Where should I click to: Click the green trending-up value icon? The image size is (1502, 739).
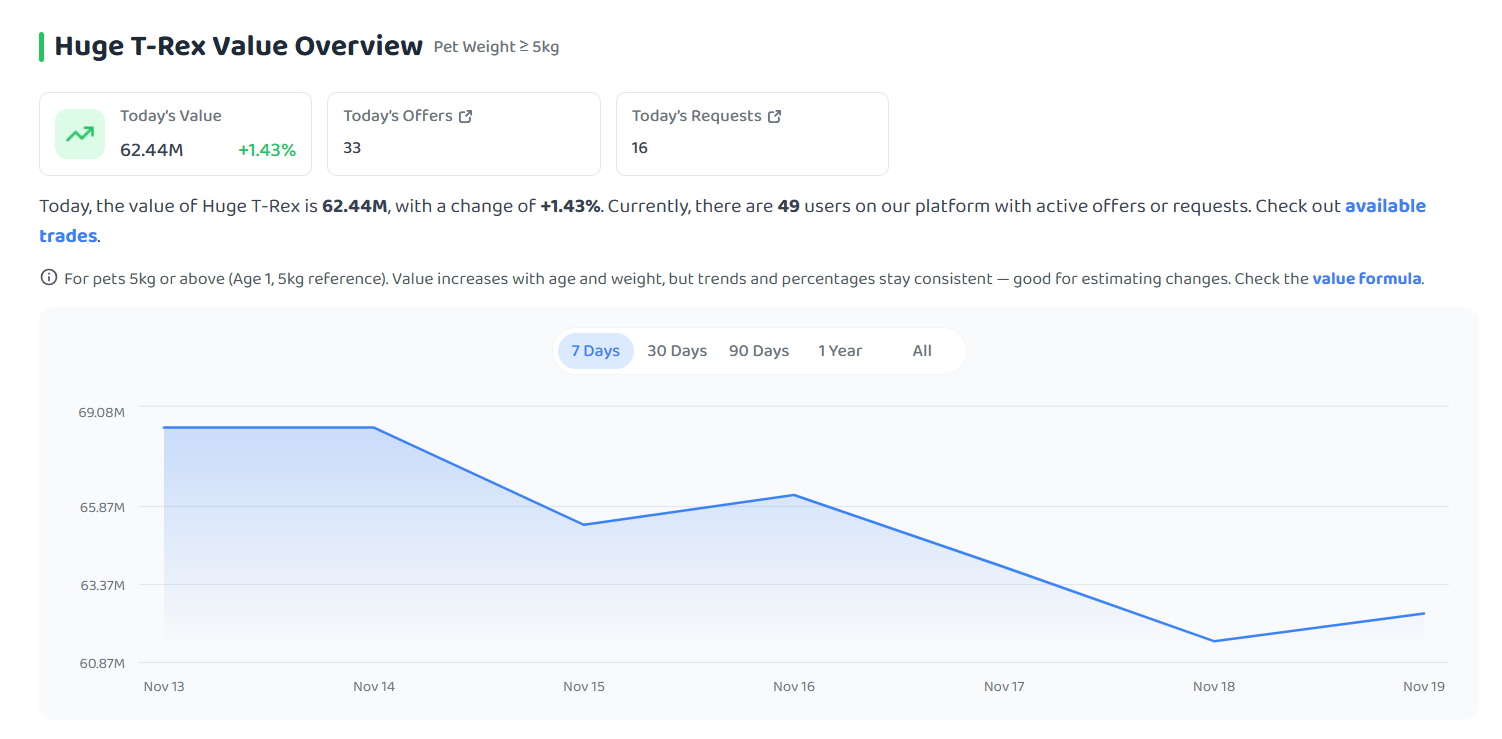coord(80,134)
